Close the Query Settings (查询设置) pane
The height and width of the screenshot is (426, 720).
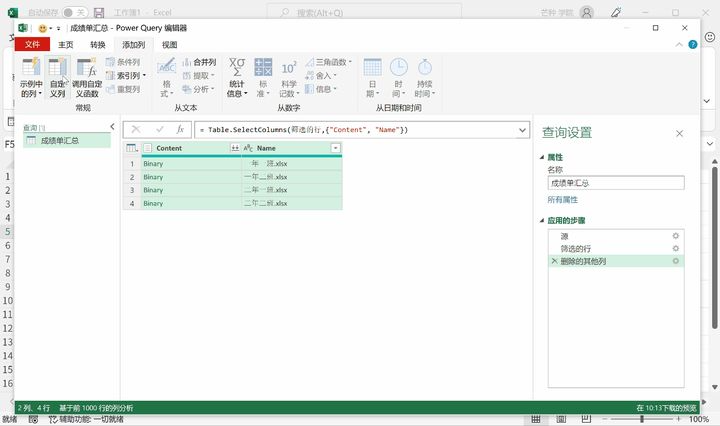coord(680,134)
